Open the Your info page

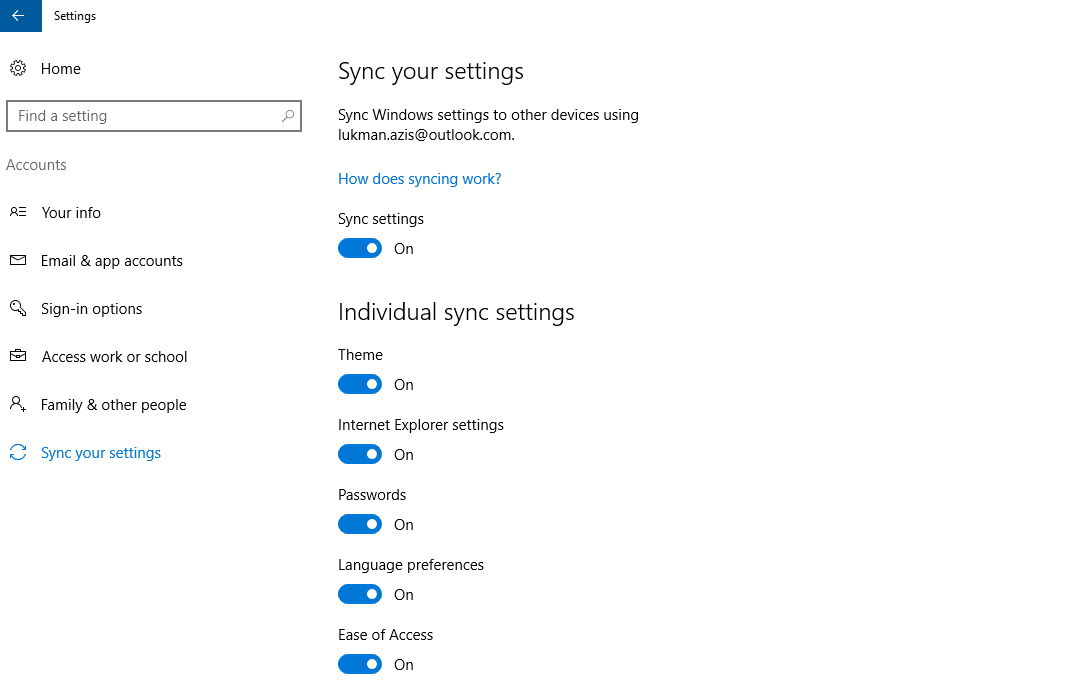pos(71,213)
